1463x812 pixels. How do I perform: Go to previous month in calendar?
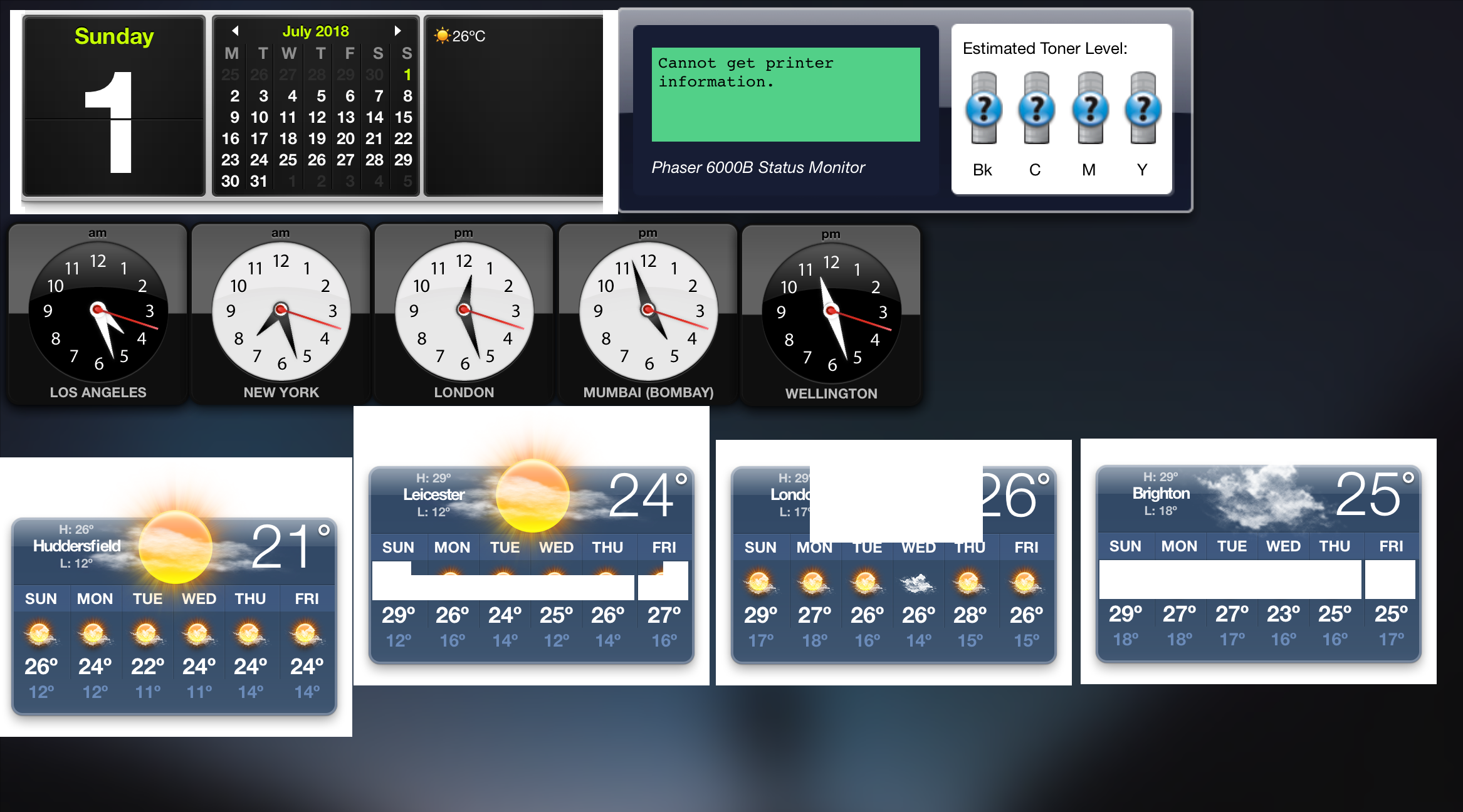click(235, 30)
